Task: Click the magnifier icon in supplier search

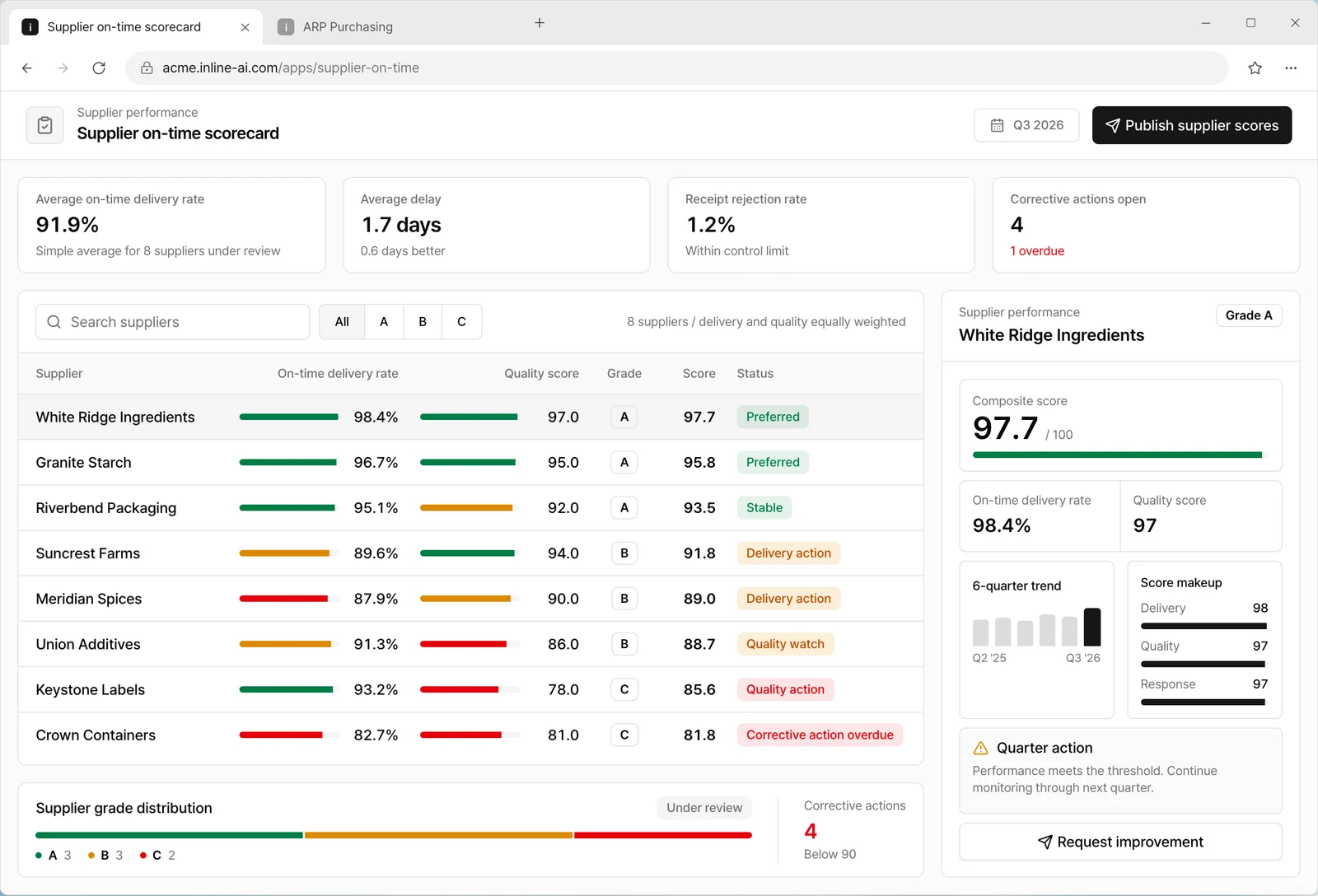Action: point(54,322)
